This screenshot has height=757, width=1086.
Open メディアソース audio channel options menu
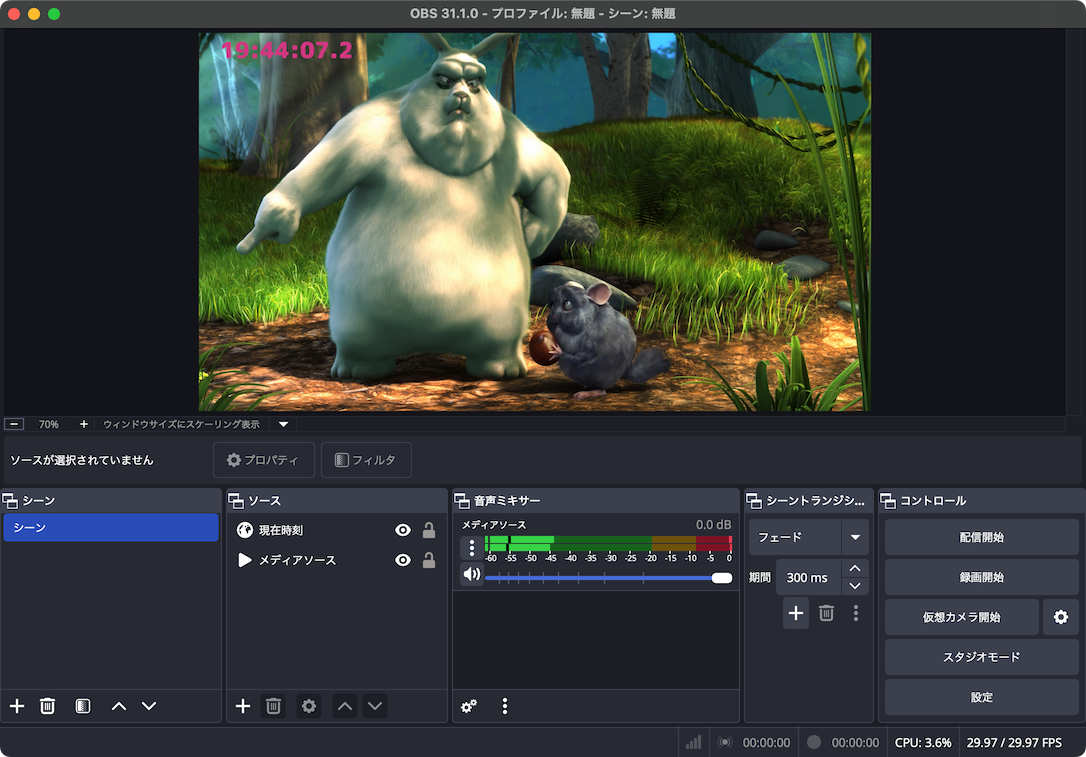(x=472, y=548)
